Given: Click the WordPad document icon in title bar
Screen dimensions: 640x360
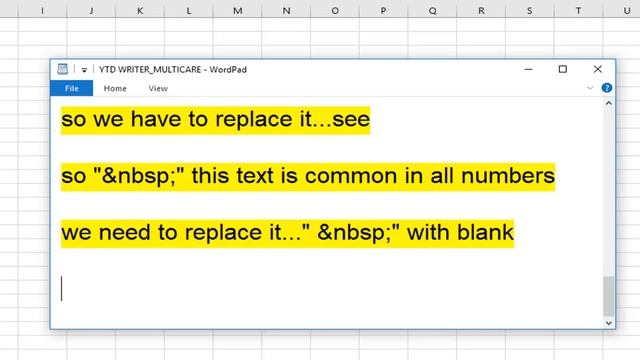Looking at the screenshot, I should tap(62, 69).
